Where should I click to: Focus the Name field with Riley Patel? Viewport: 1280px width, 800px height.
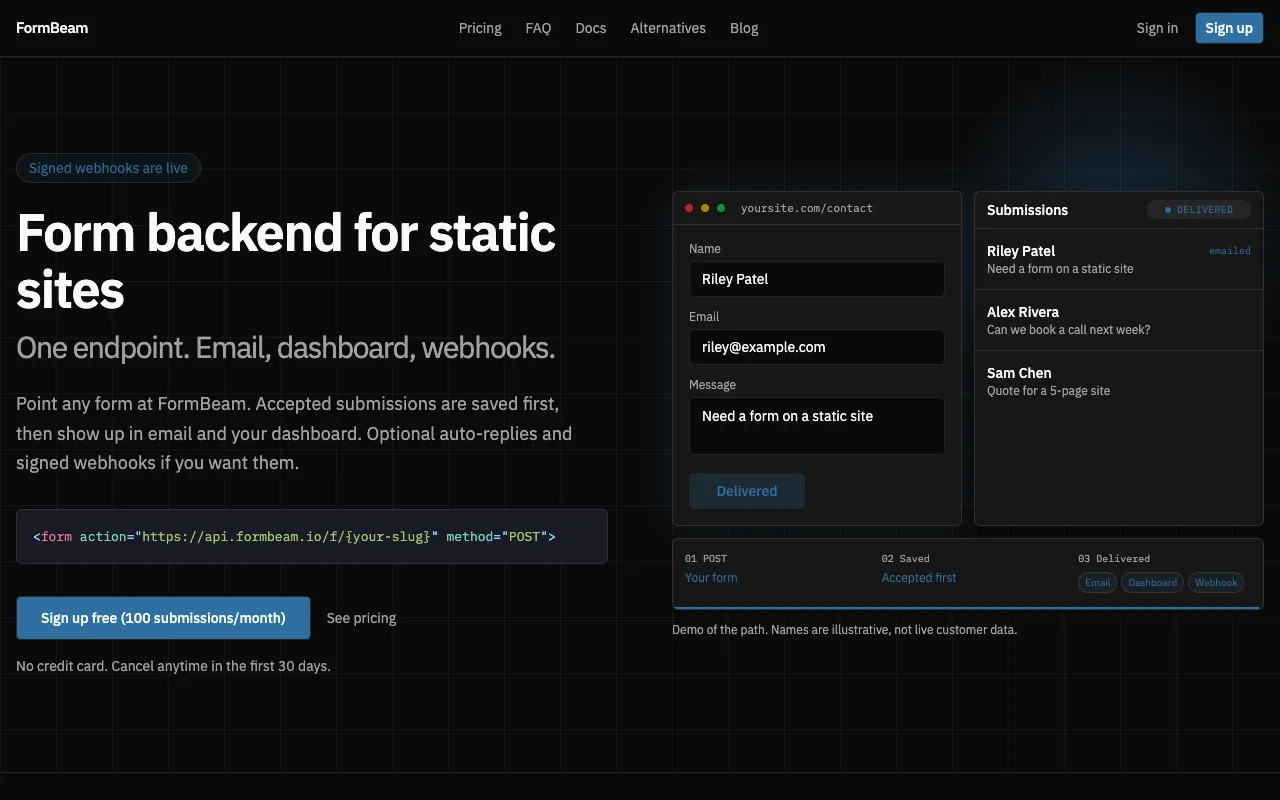[x=817, y=279]
